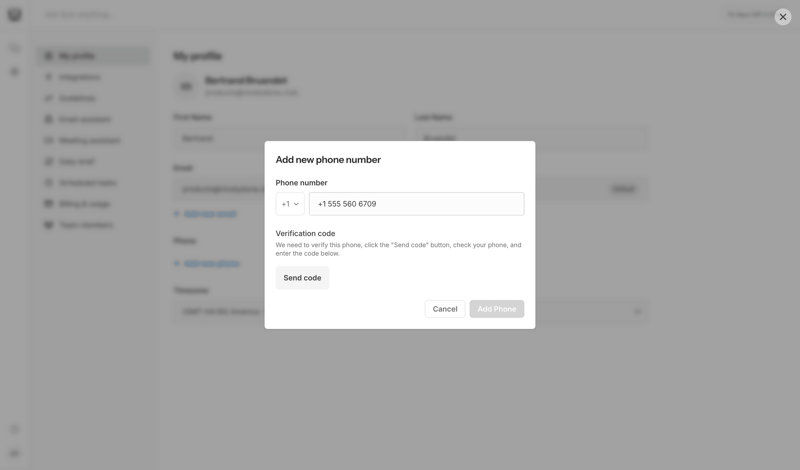Close the overlay with the X button
Viewport: 800px width, 470px height.
[x=783, y=17]
